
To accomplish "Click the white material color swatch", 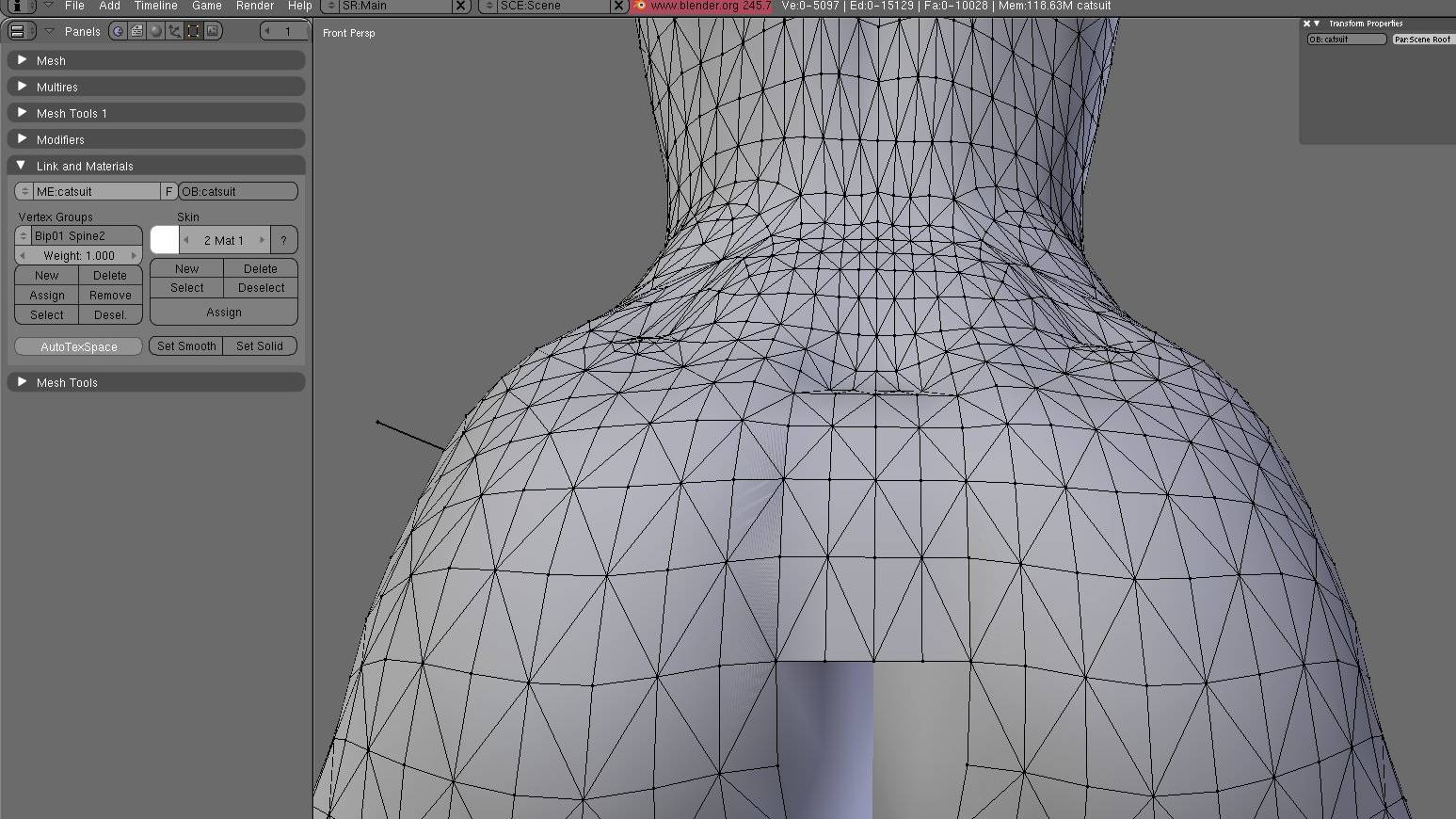I will coord(164,240).
